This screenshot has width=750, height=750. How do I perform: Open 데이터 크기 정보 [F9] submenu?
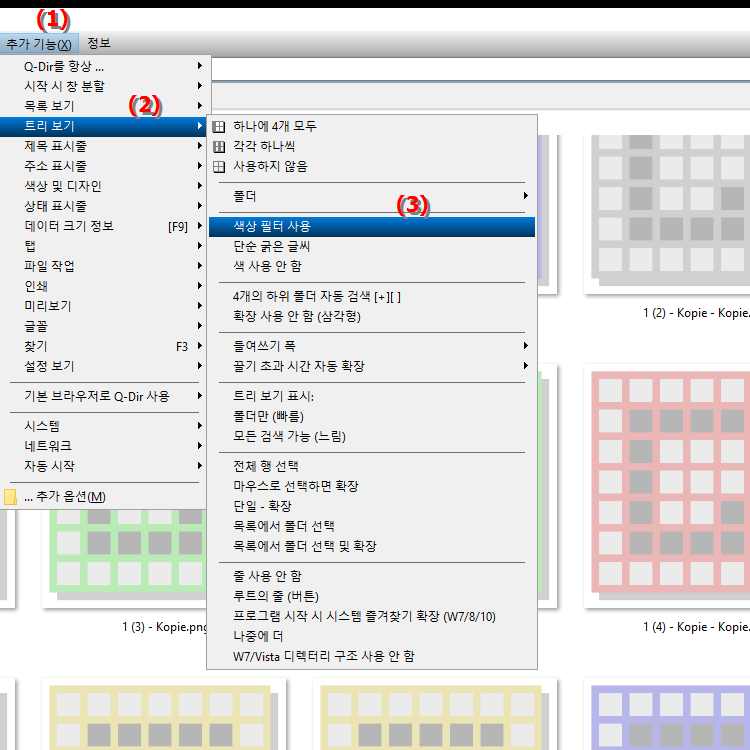tap(103, 226)
